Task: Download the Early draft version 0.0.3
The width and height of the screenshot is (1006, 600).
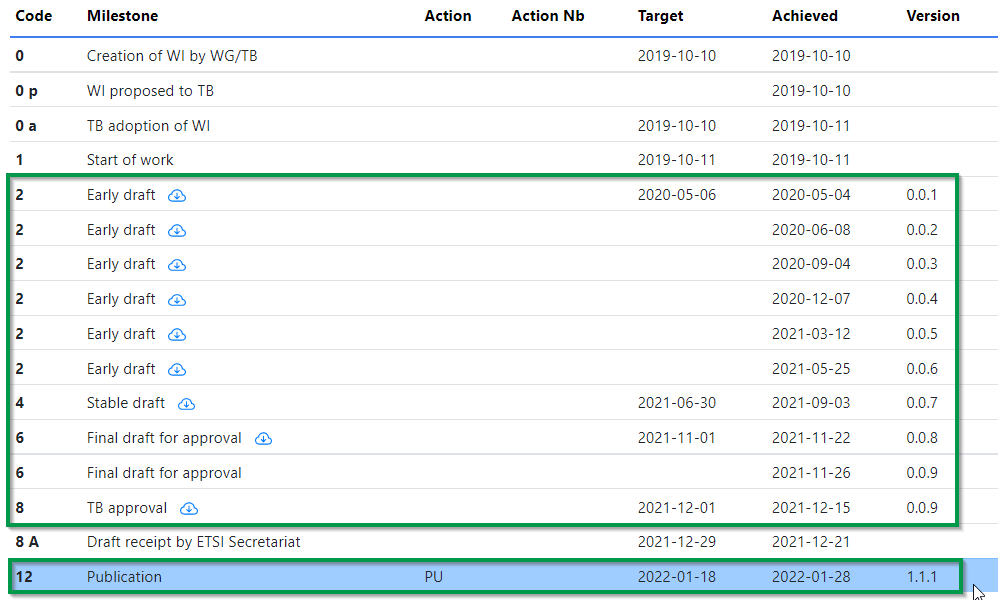Action: (x=177, y=265)
